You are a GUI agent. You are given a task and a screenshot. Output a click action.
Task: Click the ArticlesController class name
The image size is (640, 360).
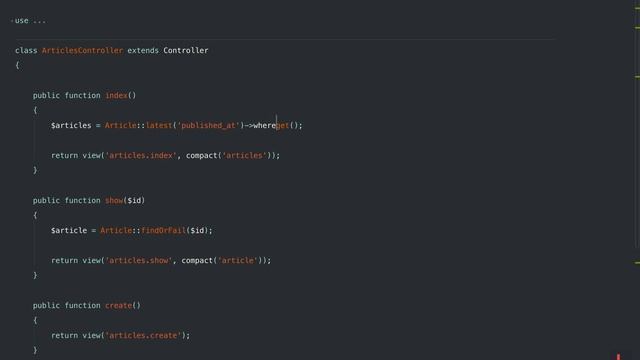[82, 51]
